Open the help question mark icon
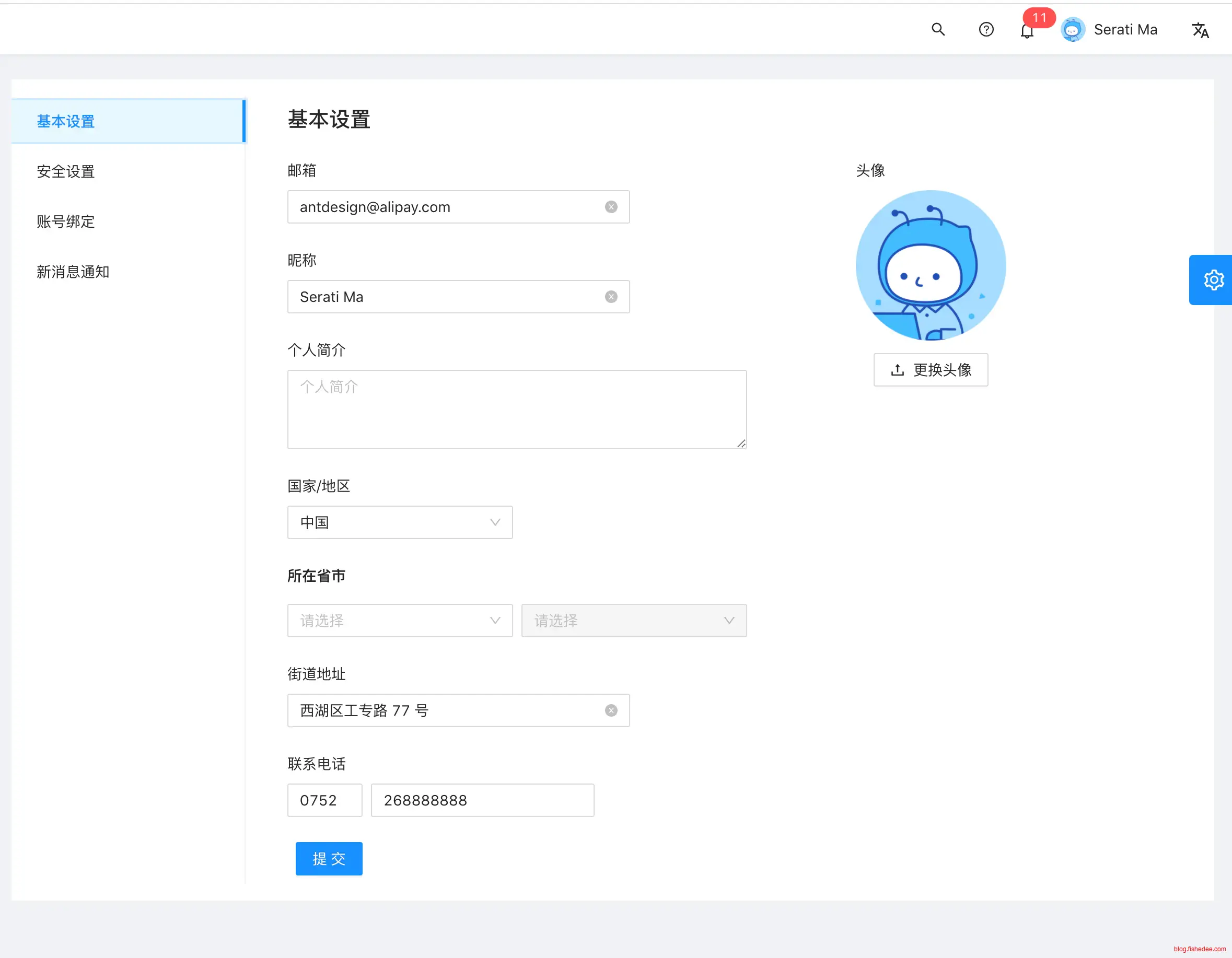Screen dimensions: 1232x958 pyautogui.click(x=985, y=29)
